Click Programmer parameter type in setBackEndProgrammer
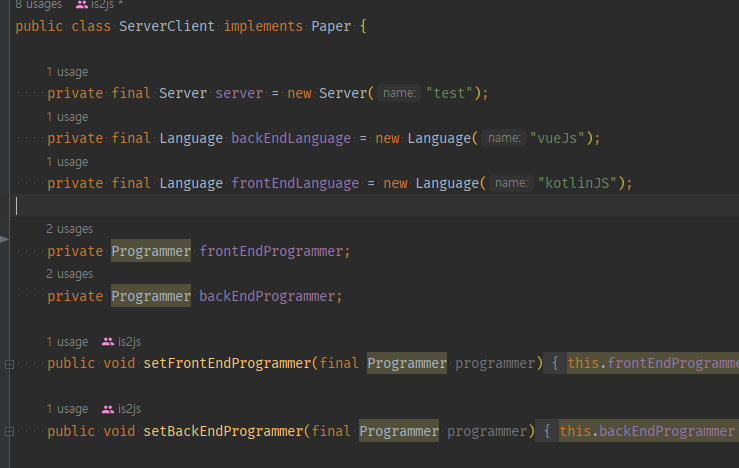The width and height of the screenshot is (739, 468). coord(399,431)
